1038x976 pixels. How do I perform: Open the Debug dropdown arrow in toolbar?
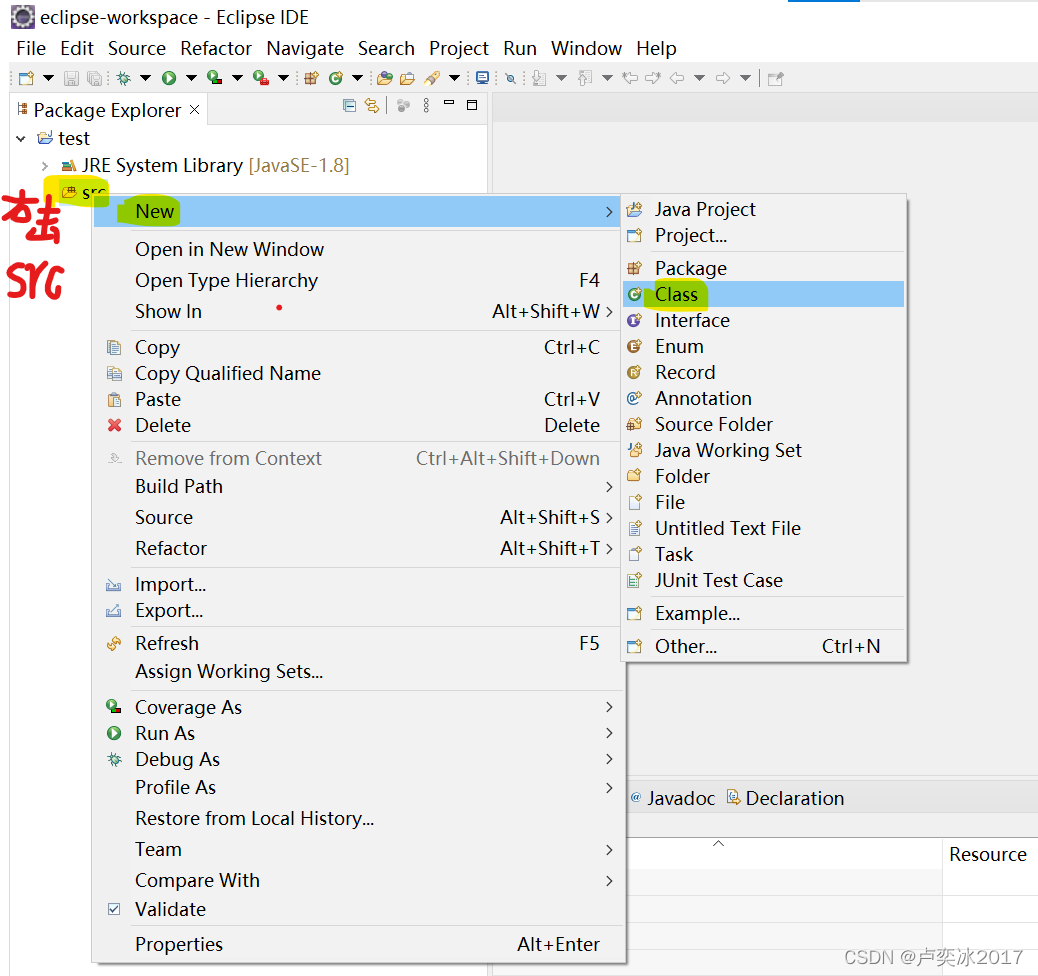tap(146, 78)
